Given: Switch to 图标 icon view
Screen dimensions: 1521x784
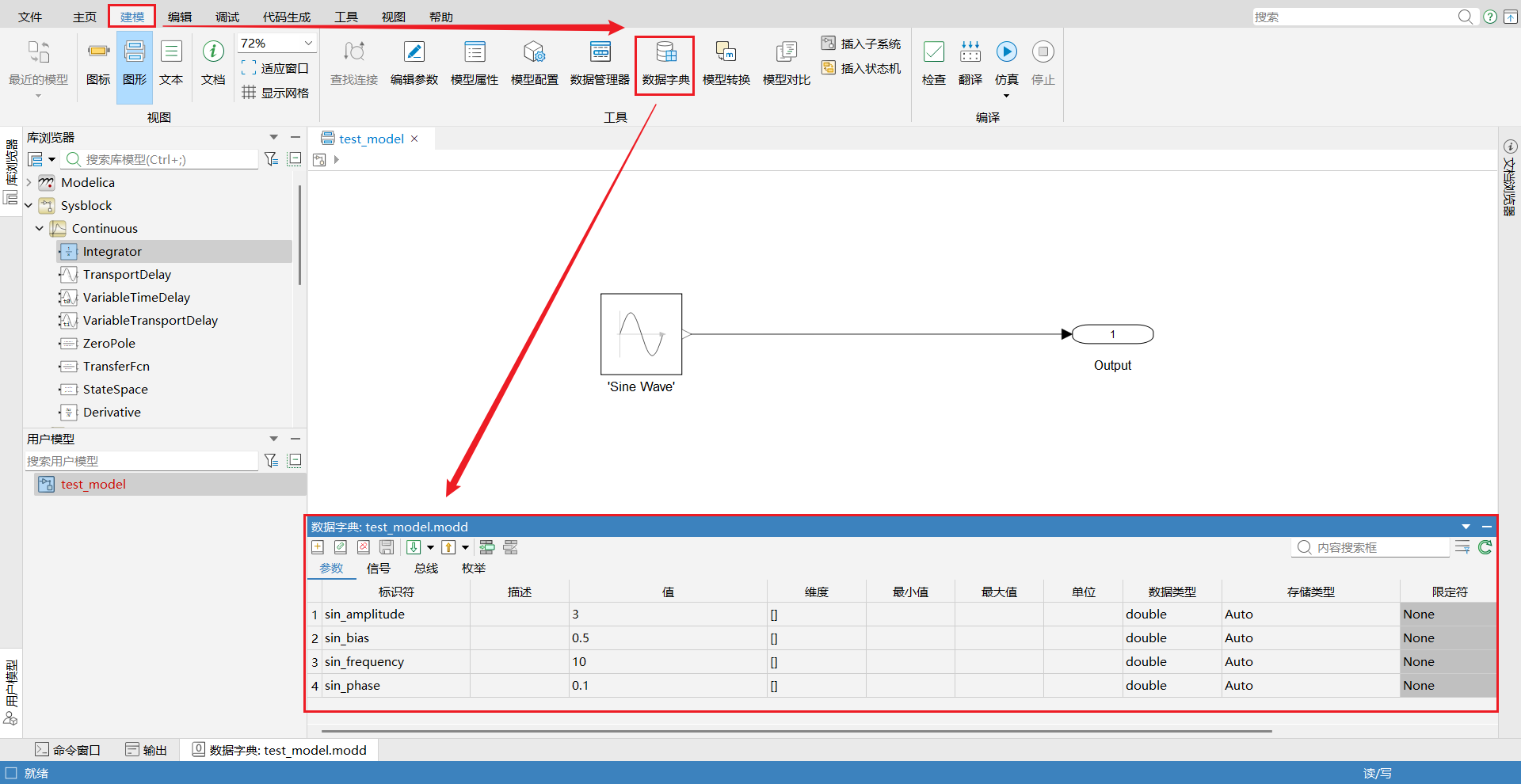Looking at the screenshot, I should tap(98, 63).
